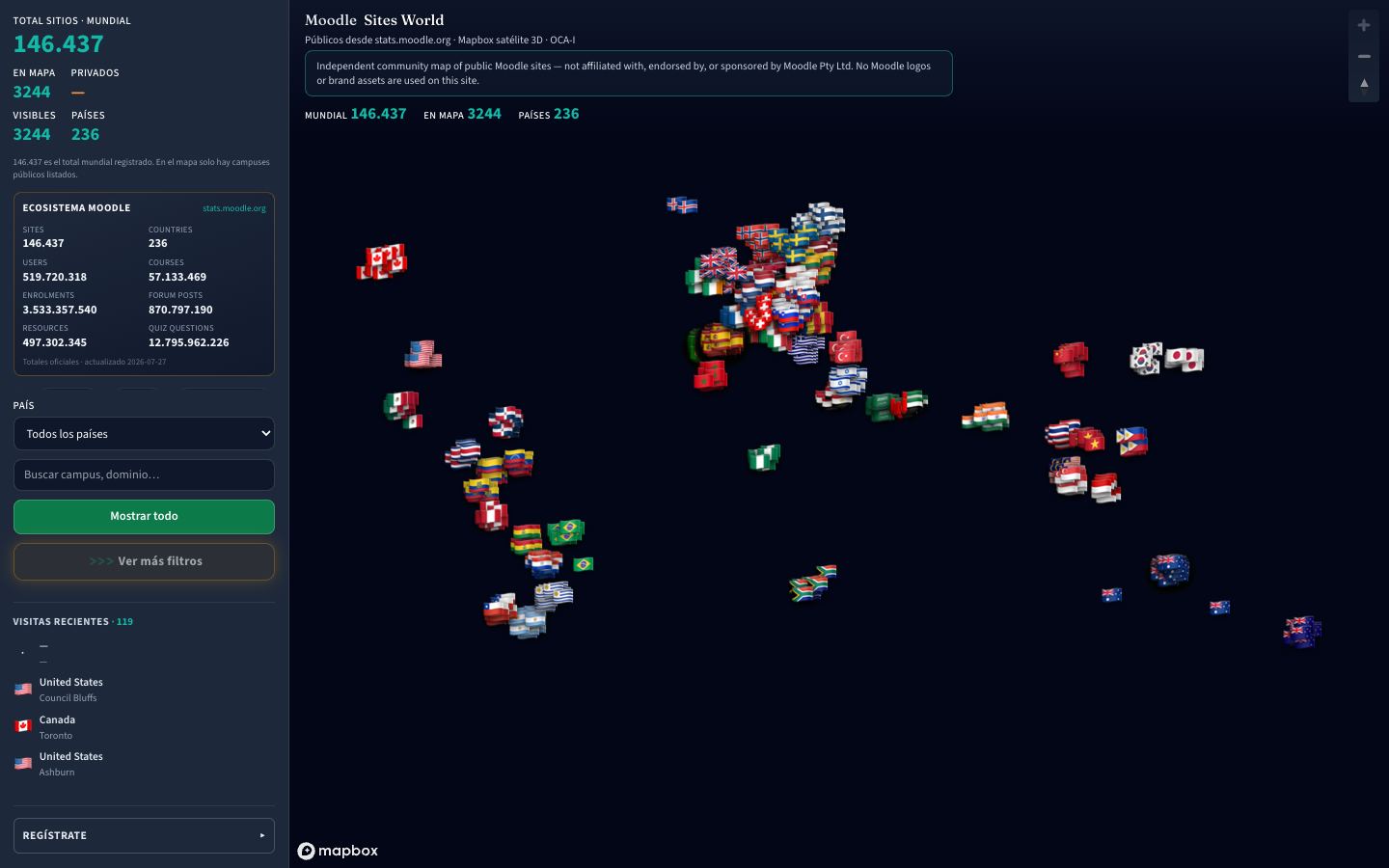The image size is (1389, 868).
Task: Select the Greece flag marker
Action: tap(805, 349)
